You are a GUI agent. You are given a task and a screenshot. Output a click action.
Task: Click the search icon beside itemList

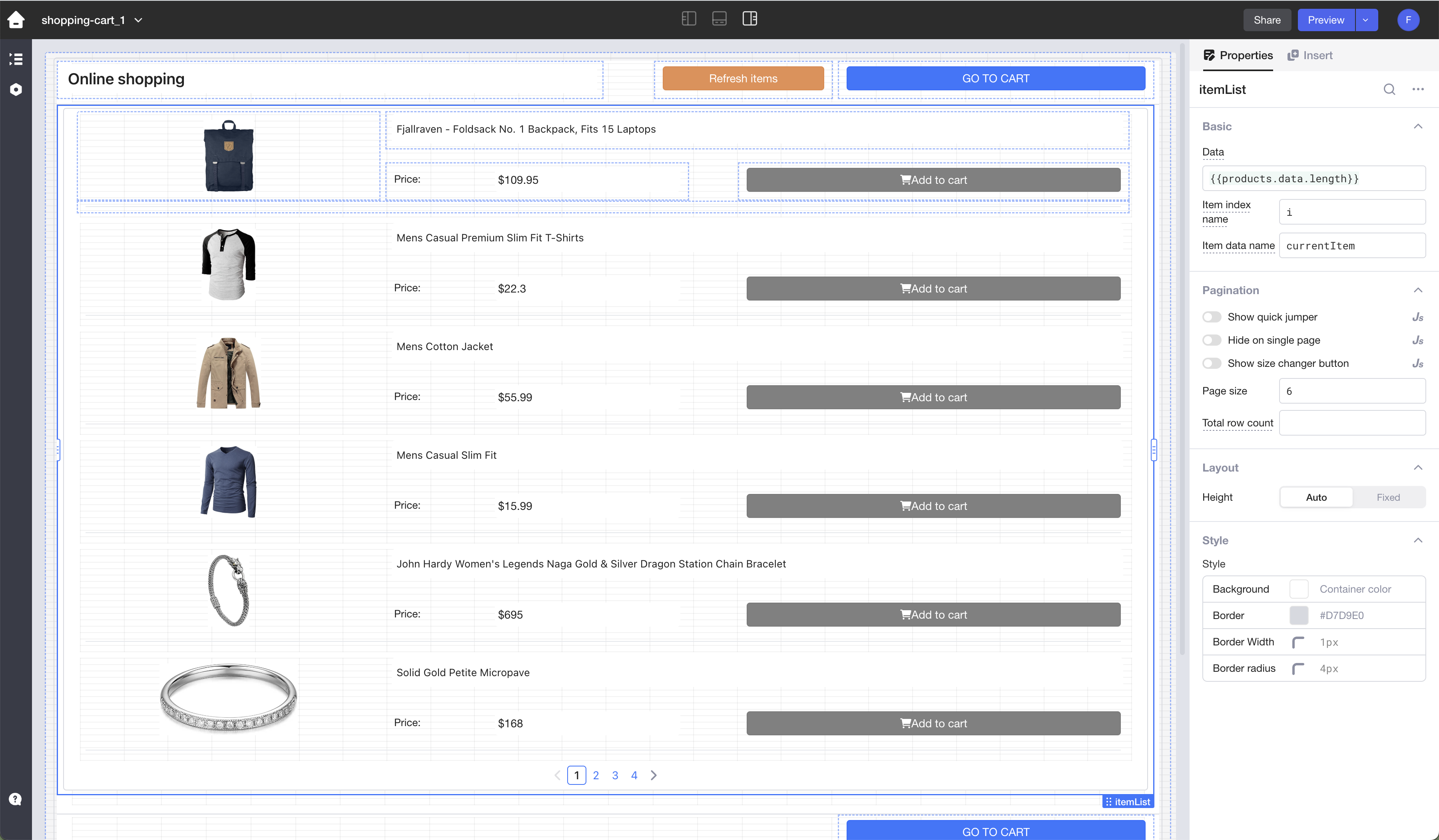coord(1389,90)
